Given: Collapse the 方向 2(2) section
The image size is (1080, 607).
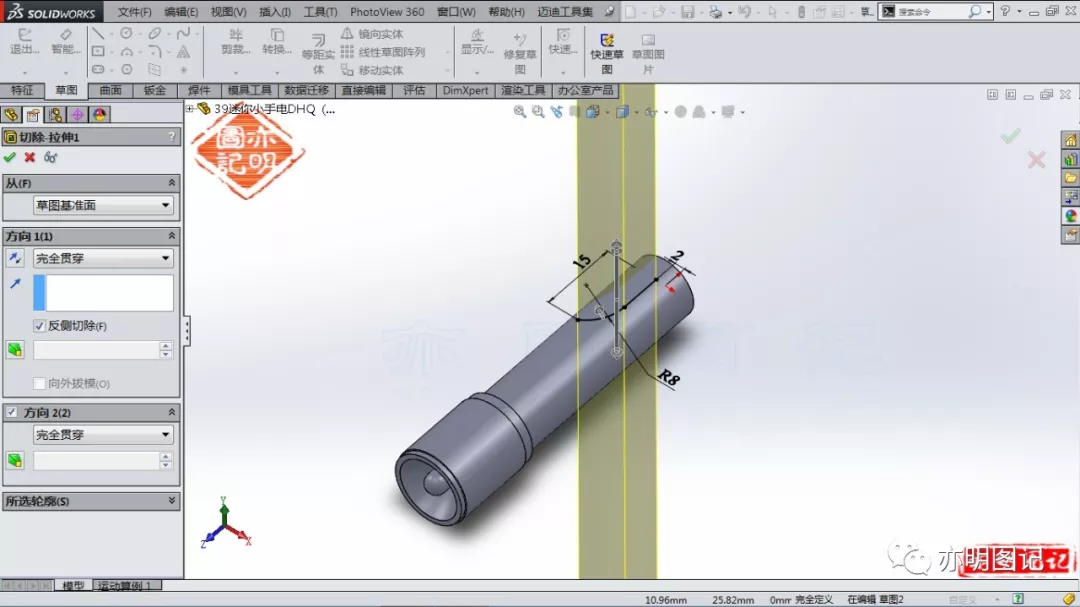Looking at the screenshot, I should [172, 412].
